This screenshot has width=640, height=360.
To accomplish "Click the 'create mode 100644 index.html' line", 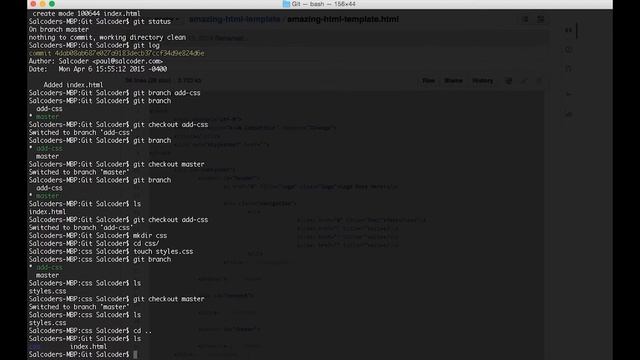I will pyautogui.click(x=86, y=13).
